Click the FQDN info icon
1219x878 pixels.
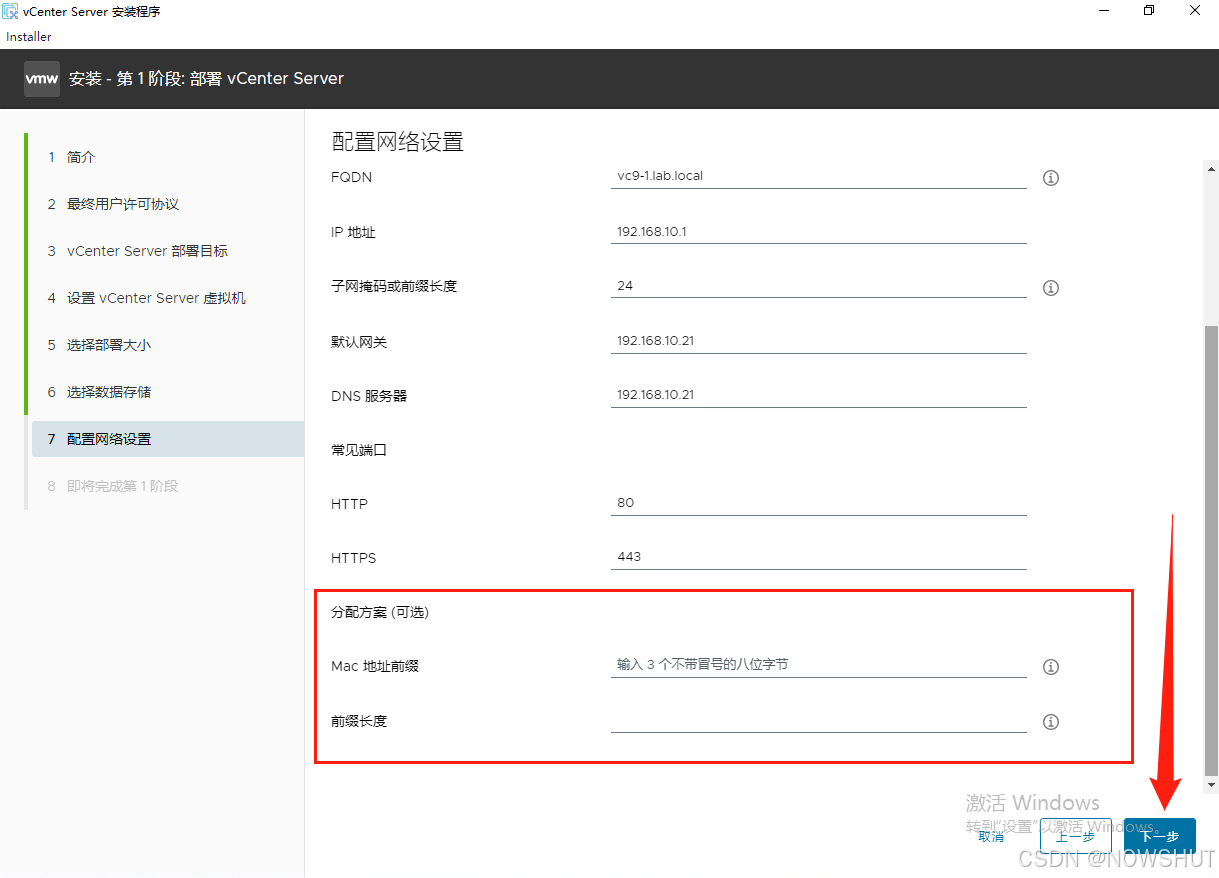(1051, 178)
